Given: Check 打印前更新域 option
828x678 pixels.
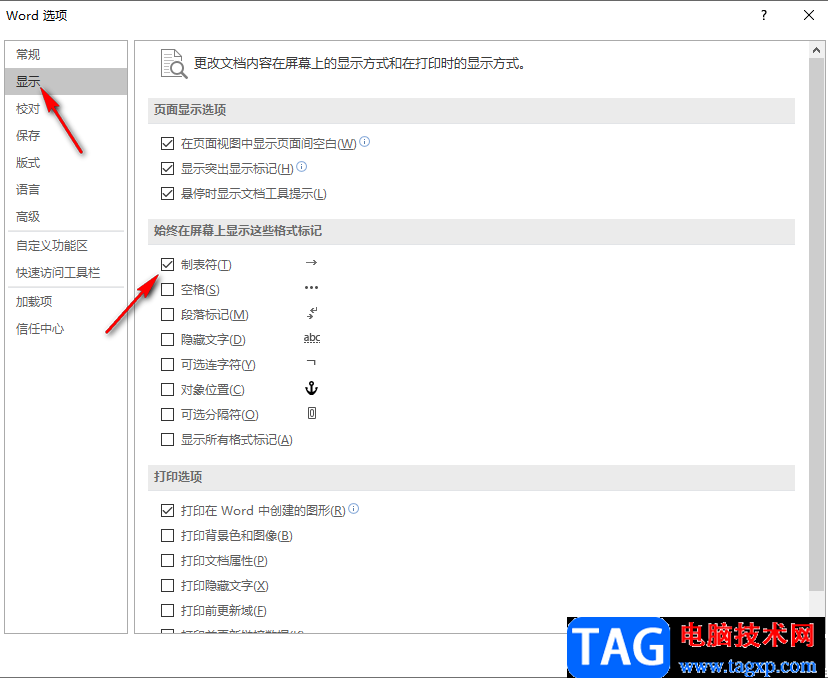Looking at the screenshot, I should tap(167, 610).
